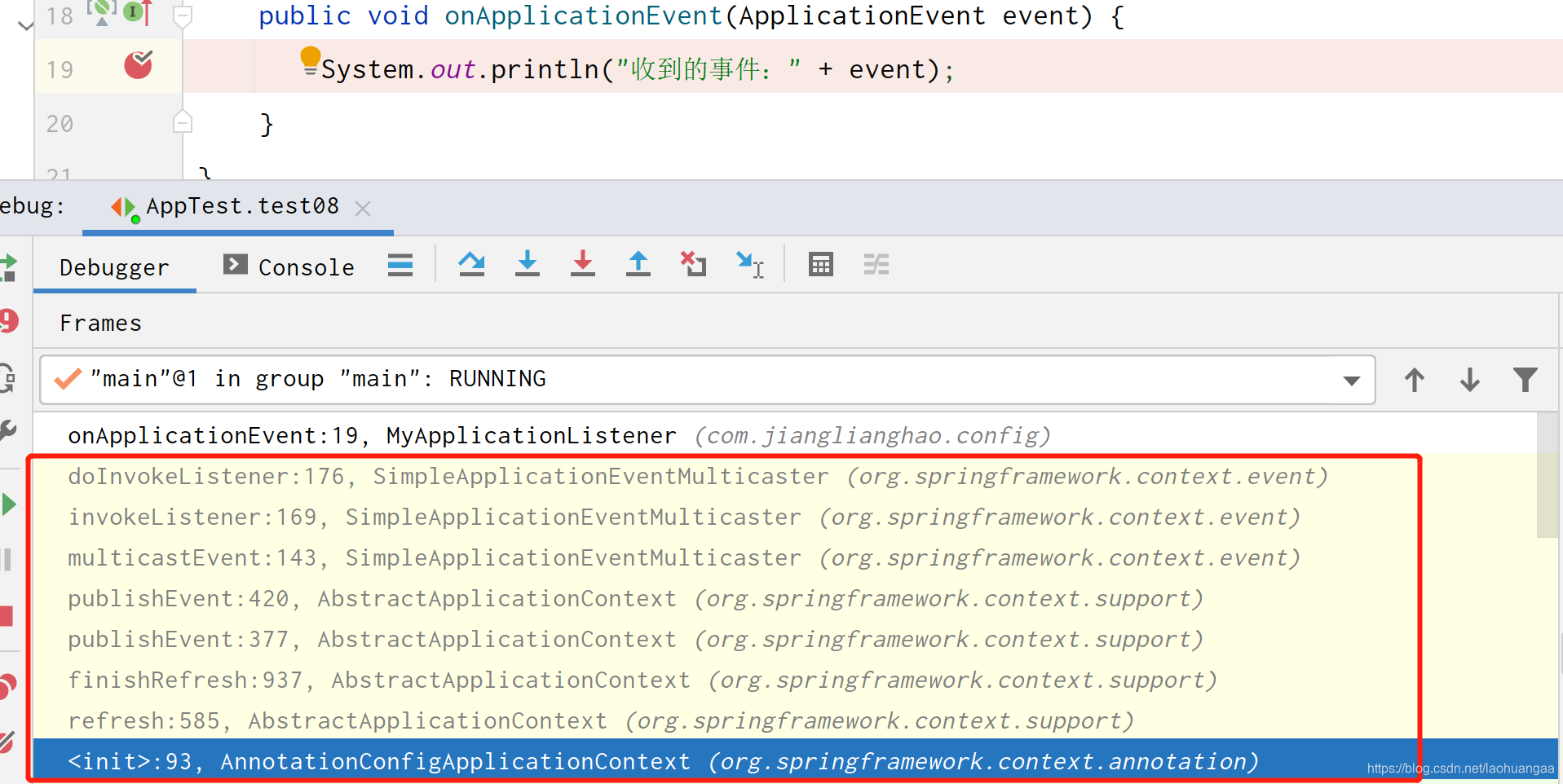
Task: Click the fold end marker at line 20
Action: (183, 122)
